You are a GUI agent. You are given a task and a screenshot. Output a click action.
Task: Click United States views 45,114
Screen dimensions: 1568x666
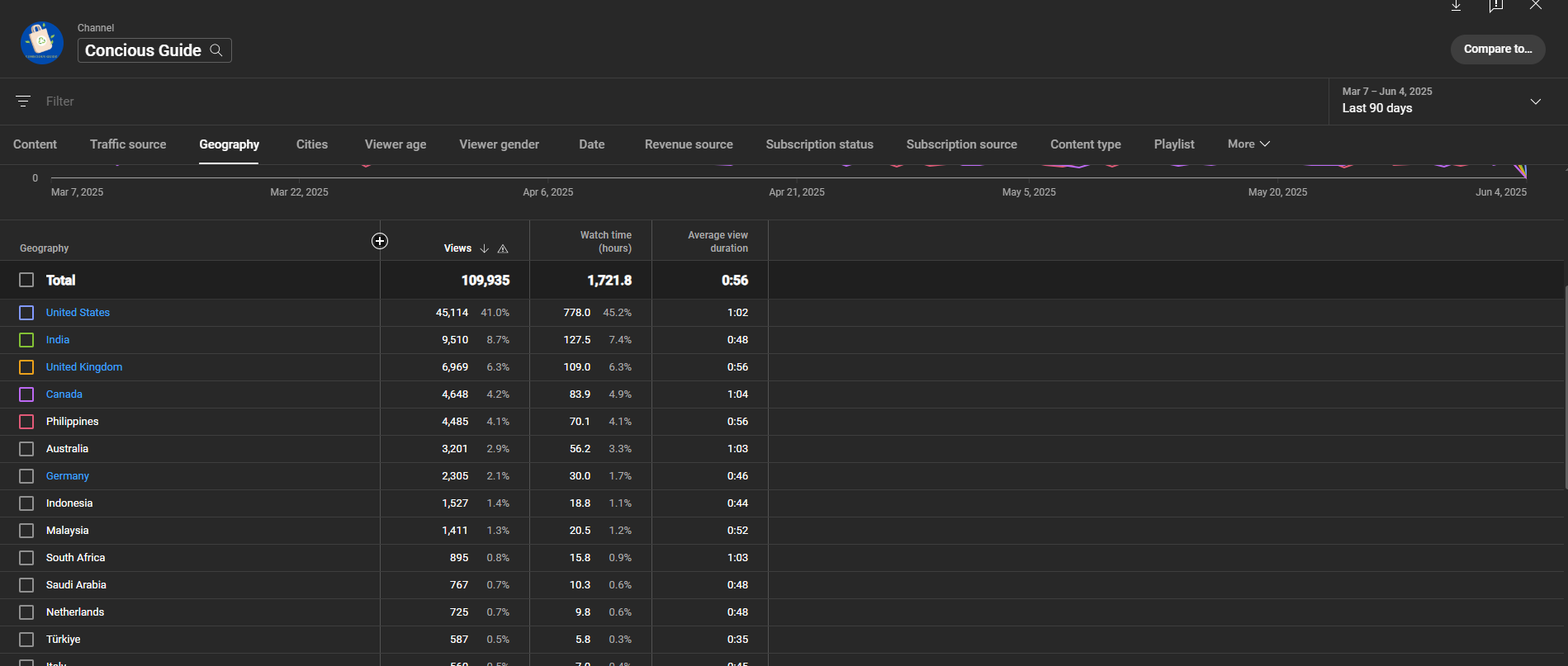[x=452, y=313]
